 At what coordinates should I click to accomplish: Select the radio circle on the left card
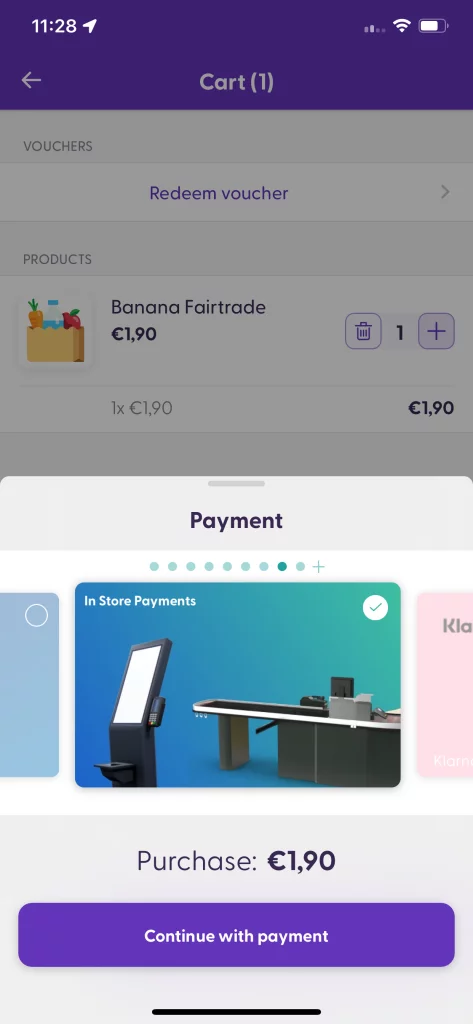point(37,615)
